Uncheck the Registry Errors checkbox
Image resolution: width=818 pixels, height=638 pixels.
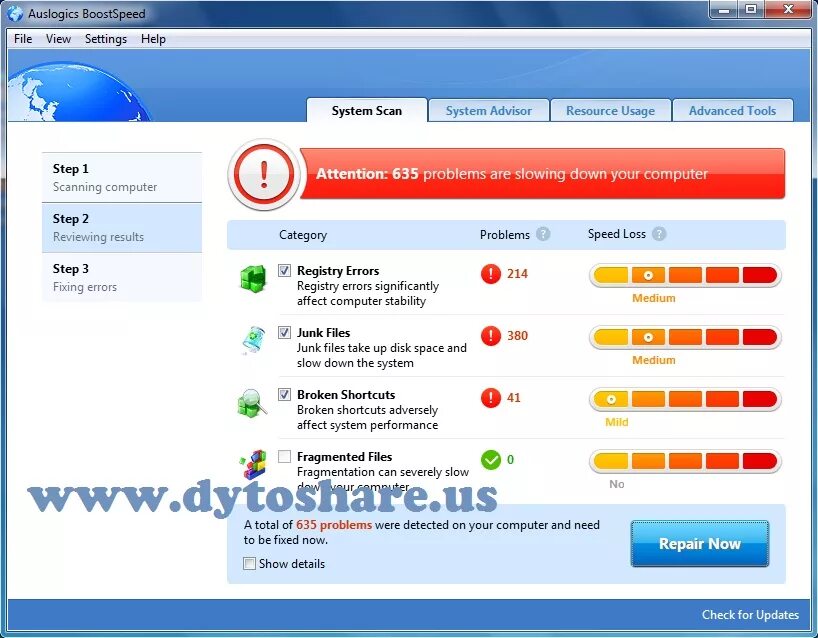[x=283, y=269]
